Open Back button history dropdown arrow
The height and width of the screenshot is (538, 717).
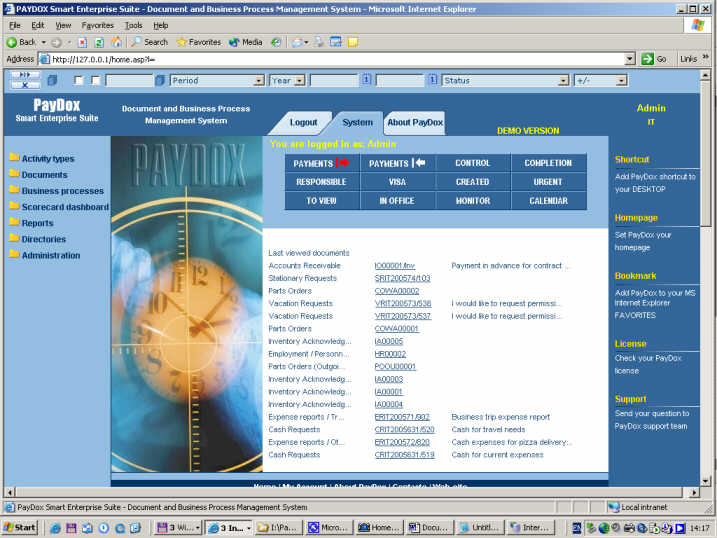point(43,43)
